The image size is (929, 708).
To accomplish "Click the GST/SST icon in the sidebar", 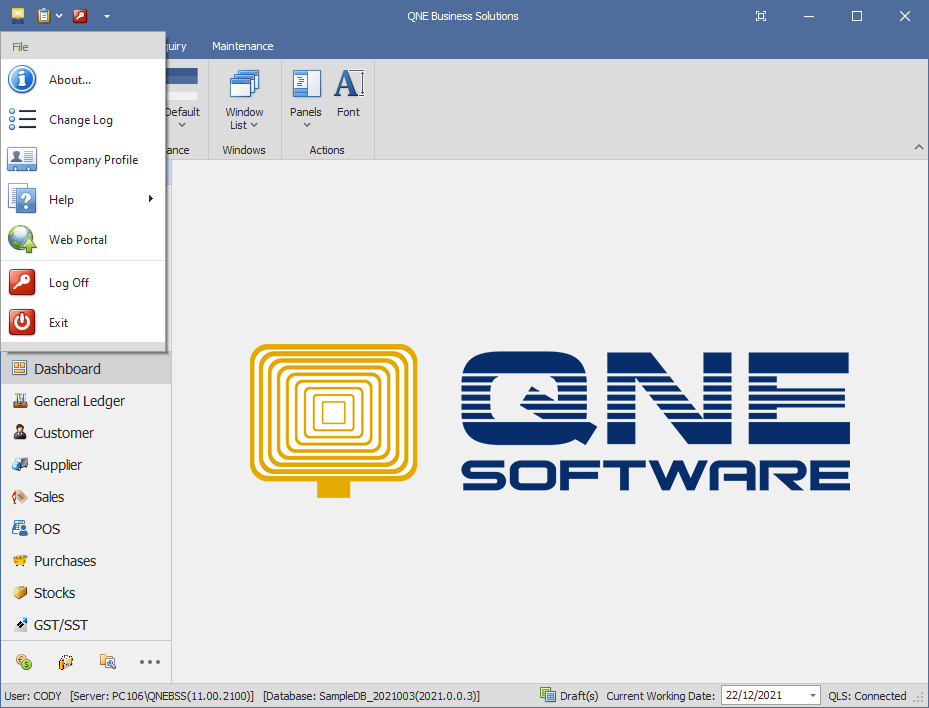I will 20,624.
